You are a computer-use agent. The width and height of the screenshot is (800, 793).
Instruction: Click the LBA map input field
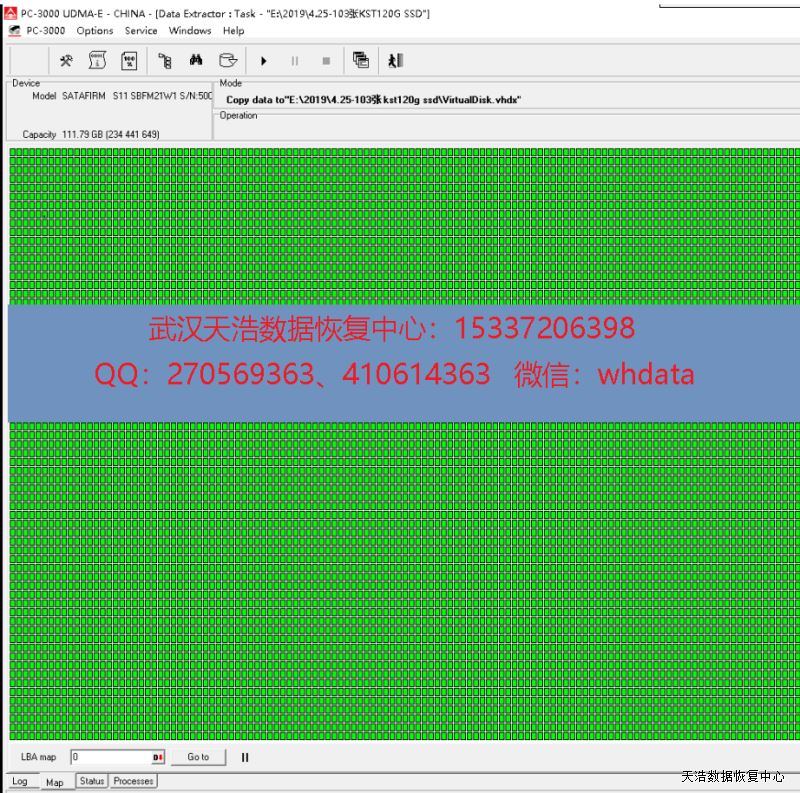(x=110, y=757)
